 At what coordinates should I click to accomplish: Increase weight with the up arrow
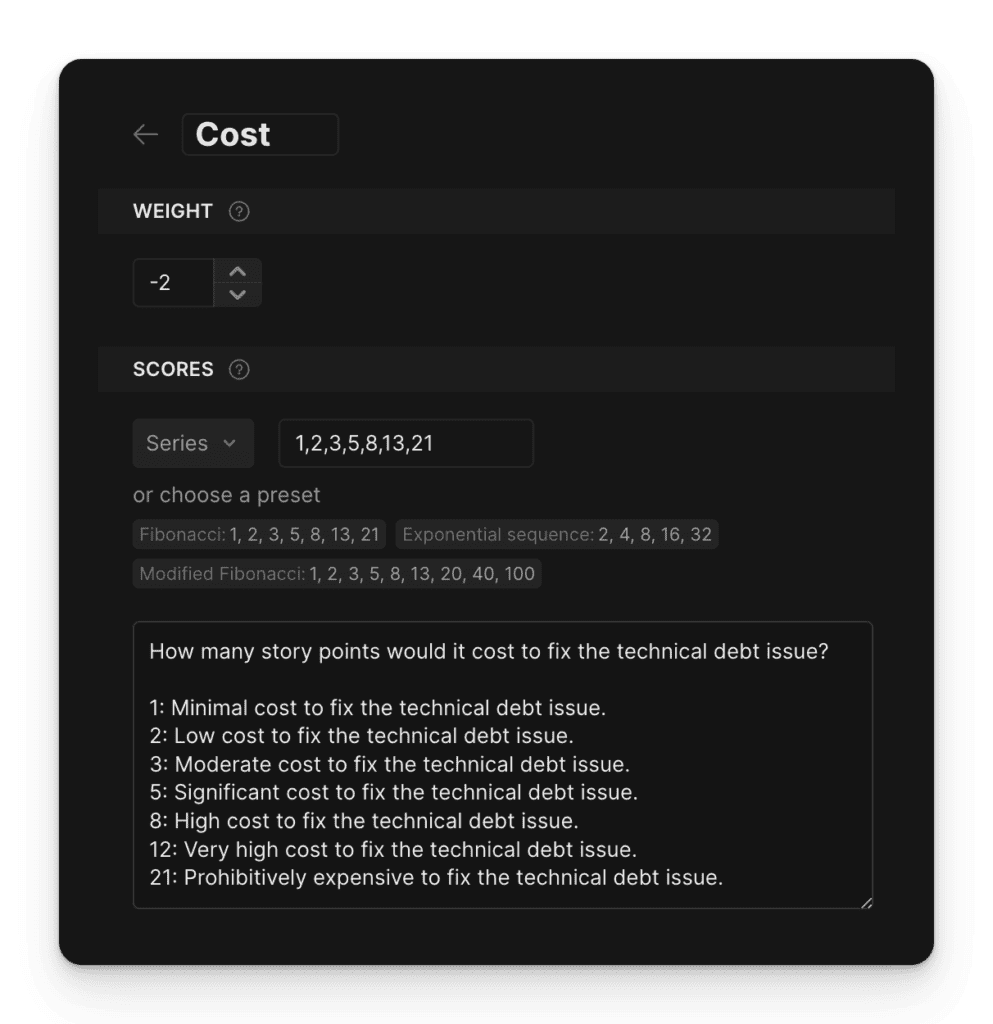[x=238, y=271]
